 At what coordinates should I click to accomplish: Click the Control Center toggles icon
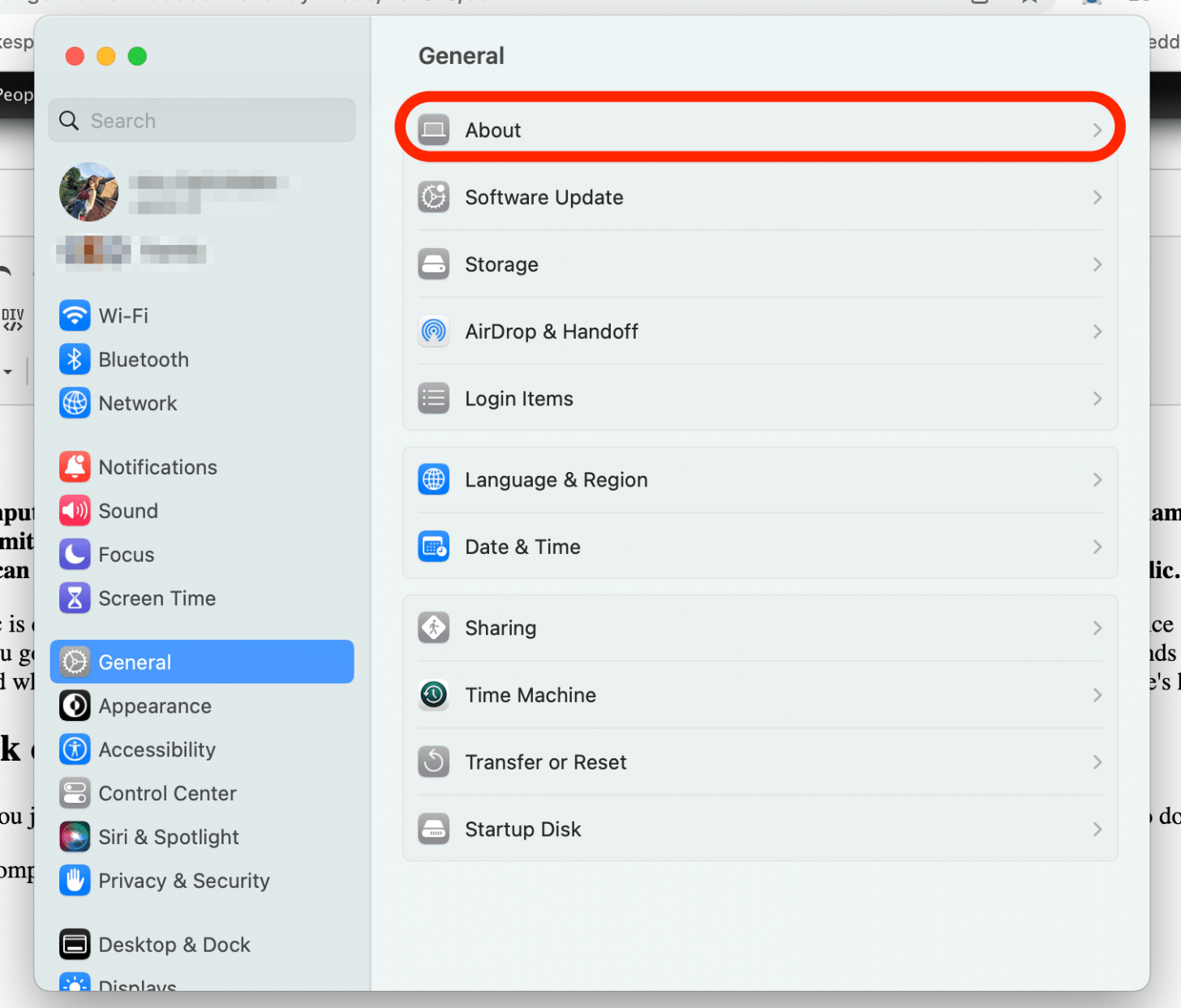[75, 793]
